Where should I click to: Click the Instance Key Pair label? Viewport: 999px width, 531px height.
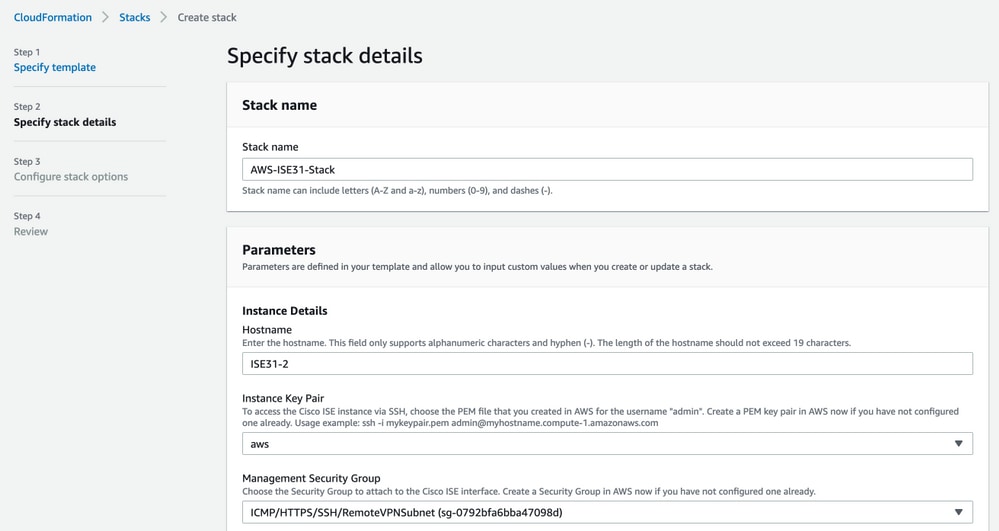[283, 398]
